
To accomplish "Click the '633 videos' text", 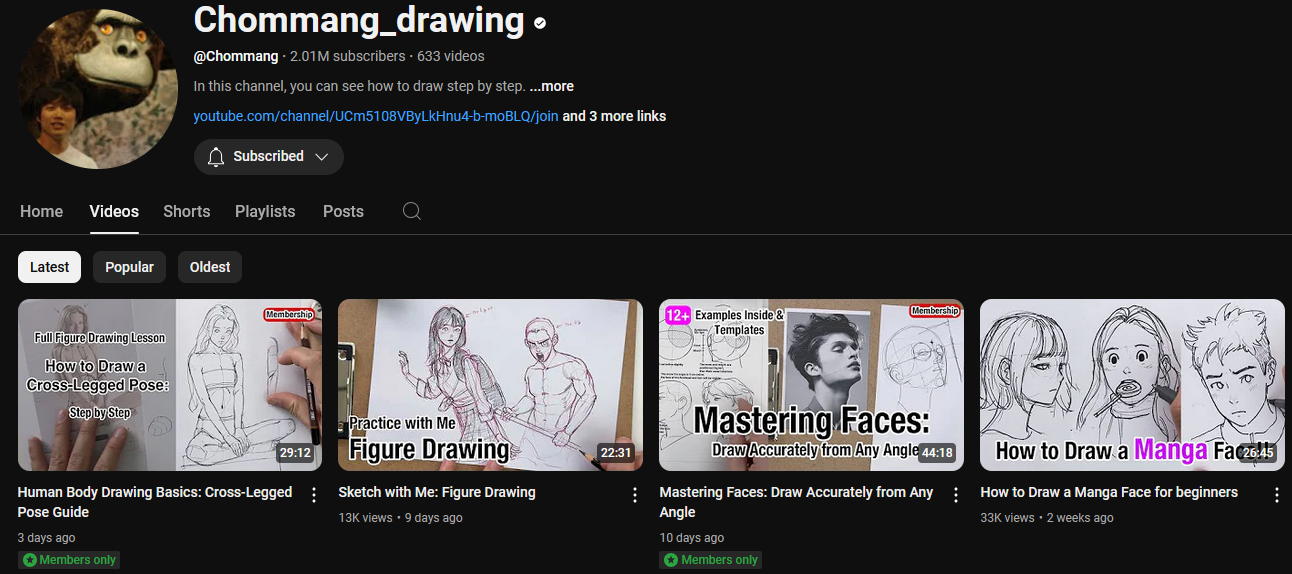I will pyautogui.click(x=451, y=56).
